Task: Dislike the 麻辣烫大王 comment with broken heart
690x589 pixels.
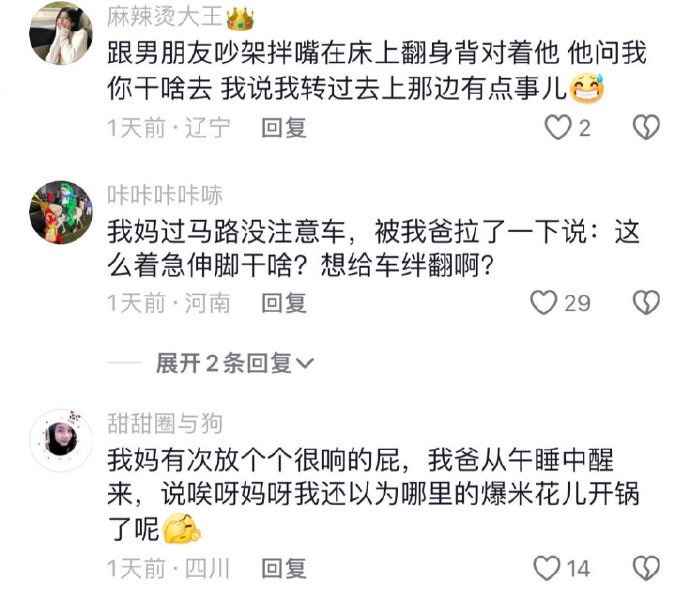Action: [646, 128]
